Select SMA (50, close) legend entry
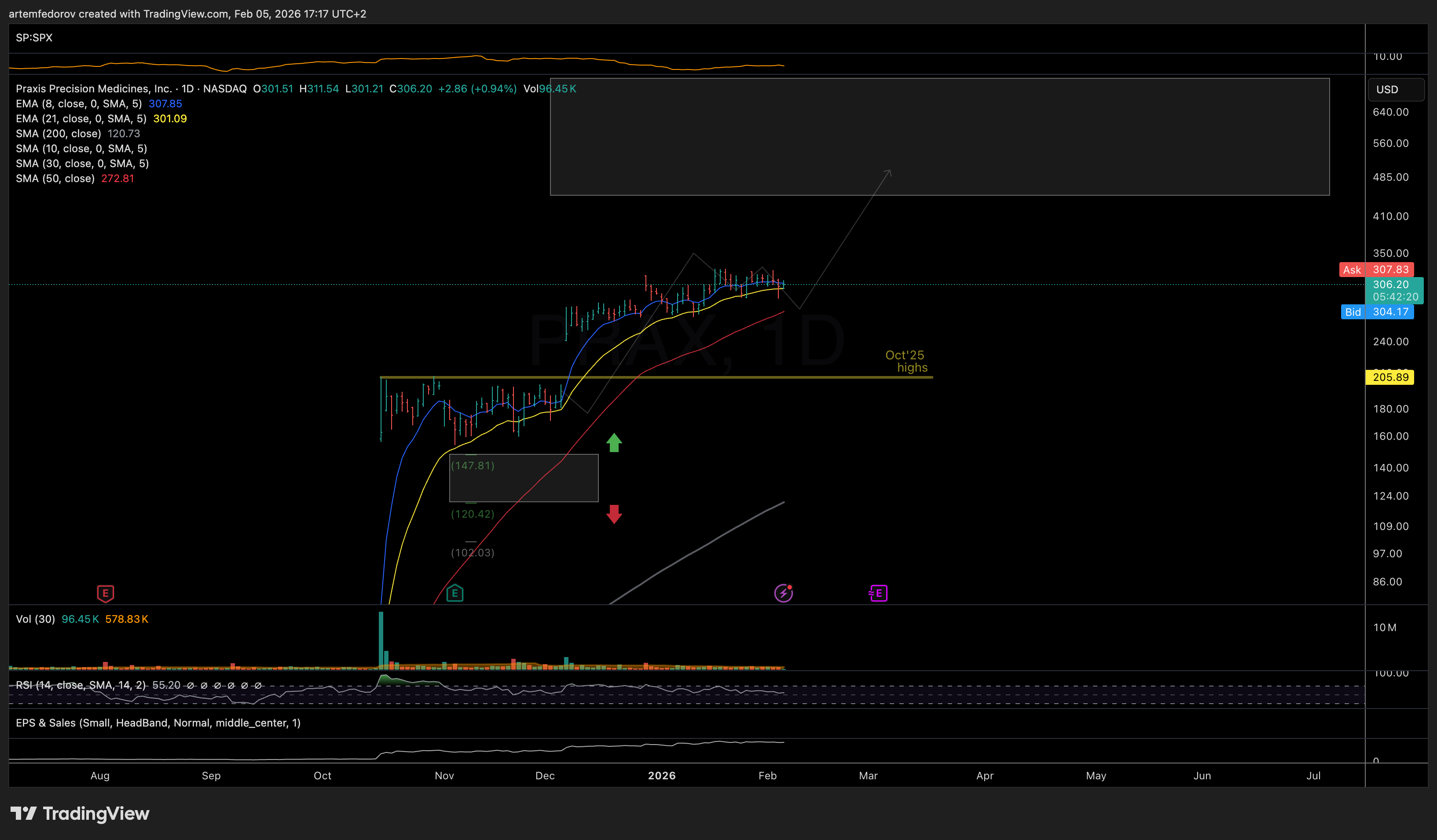The width and height of the screenshot is (1437, 840). click(x=55, y=179)
